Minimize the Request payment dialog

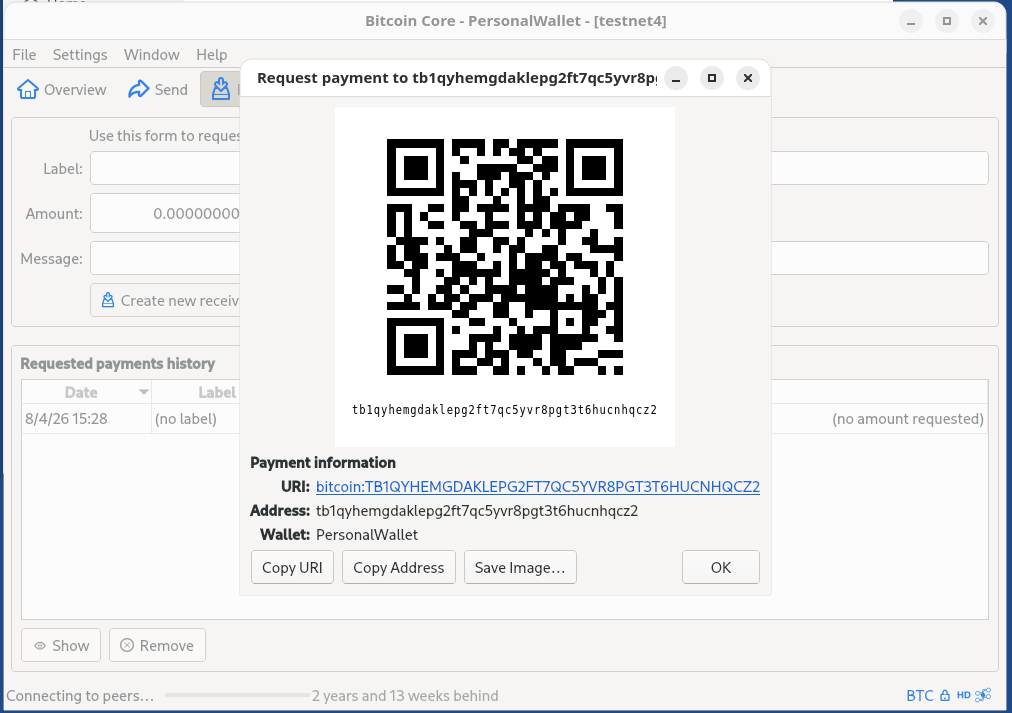pyautogui.click(x=676, y=78)
